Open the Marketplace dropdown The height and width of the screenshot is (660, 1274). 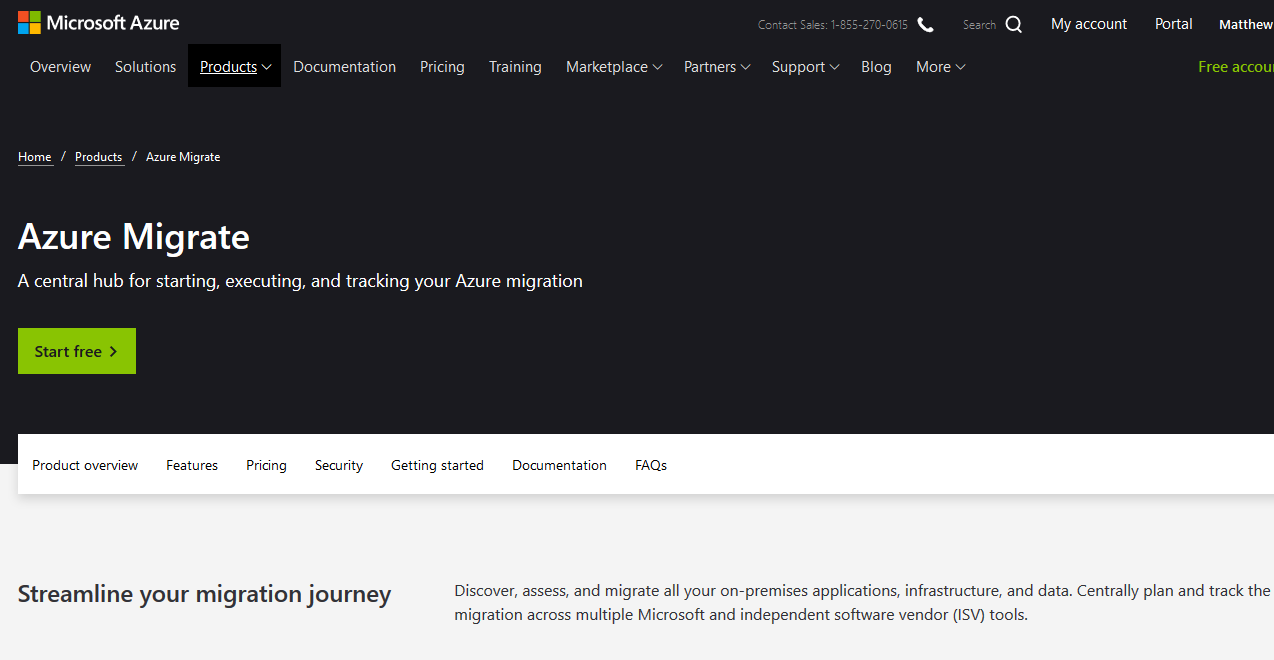click(x=613, y=66)
